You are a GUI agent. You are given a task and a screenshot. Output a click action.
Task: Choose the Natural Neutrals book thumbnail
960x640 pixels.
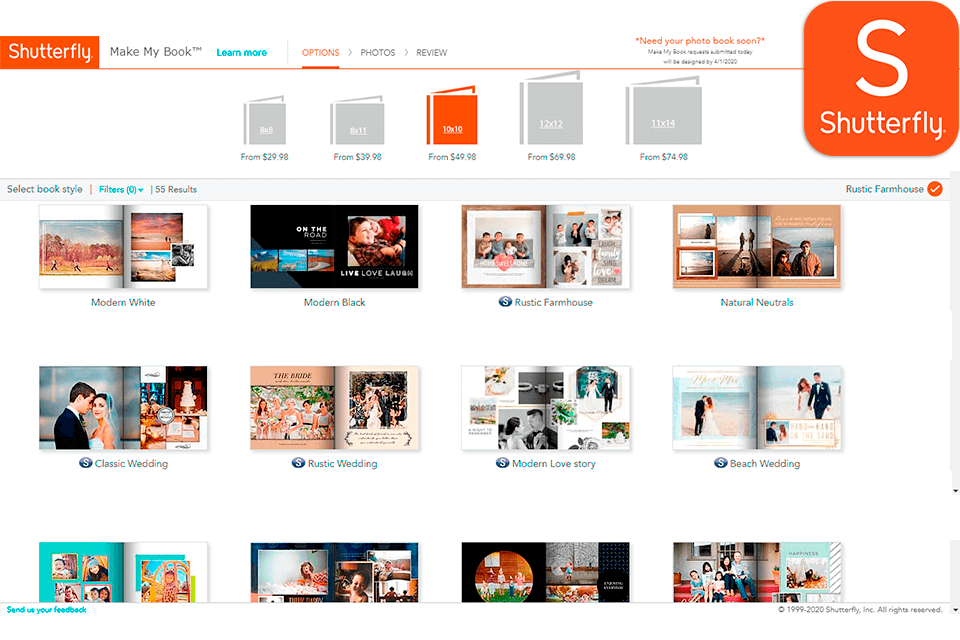coord(757,247)
